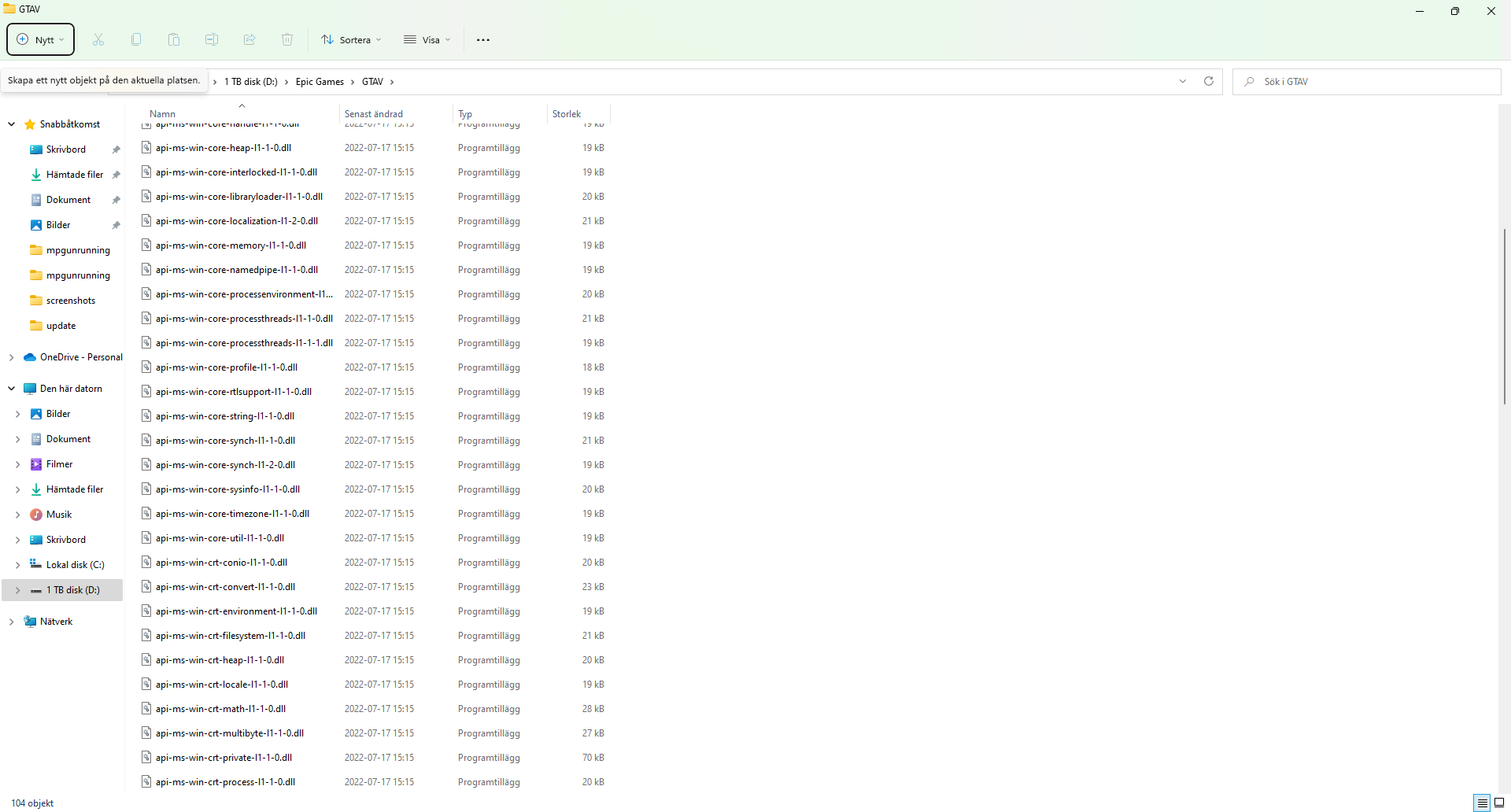
Task: Open the Nytt menu
Action: 39,39
